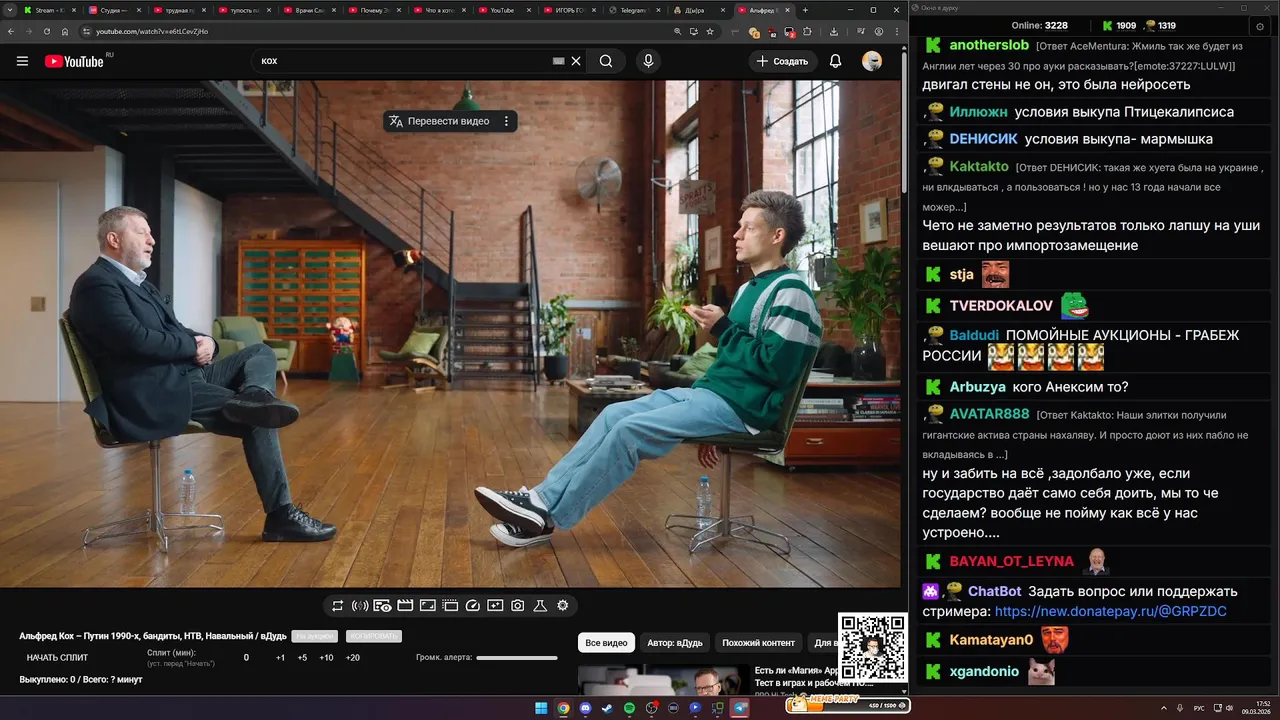Click the Chrome home button

point(64,32)
